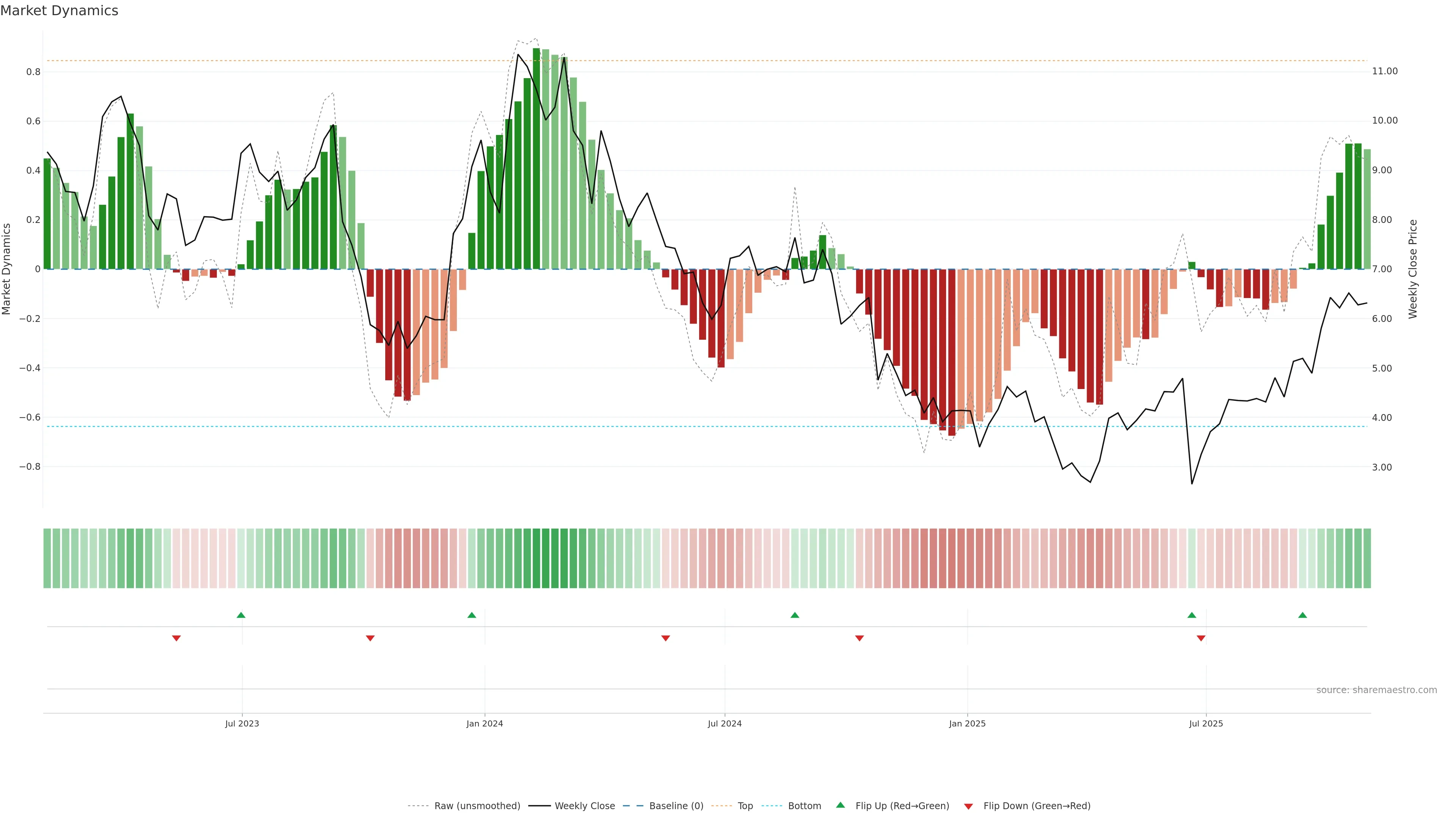This screenshot has height=819, width=1456.
Task: Hide the Bottom line via legend
Action: [804, 806]
